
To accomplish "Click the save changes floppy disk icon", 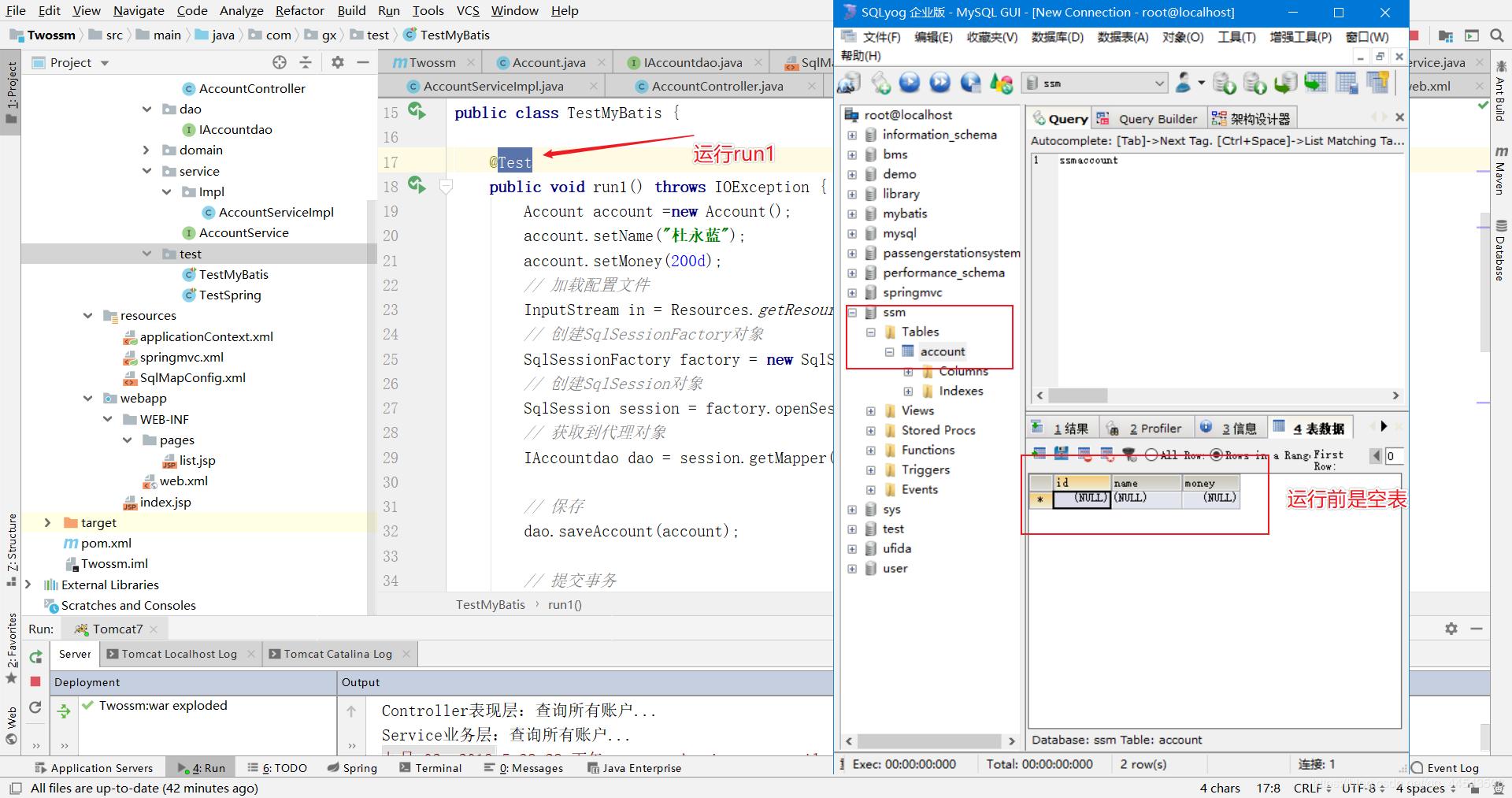I will click(1061, 454).
